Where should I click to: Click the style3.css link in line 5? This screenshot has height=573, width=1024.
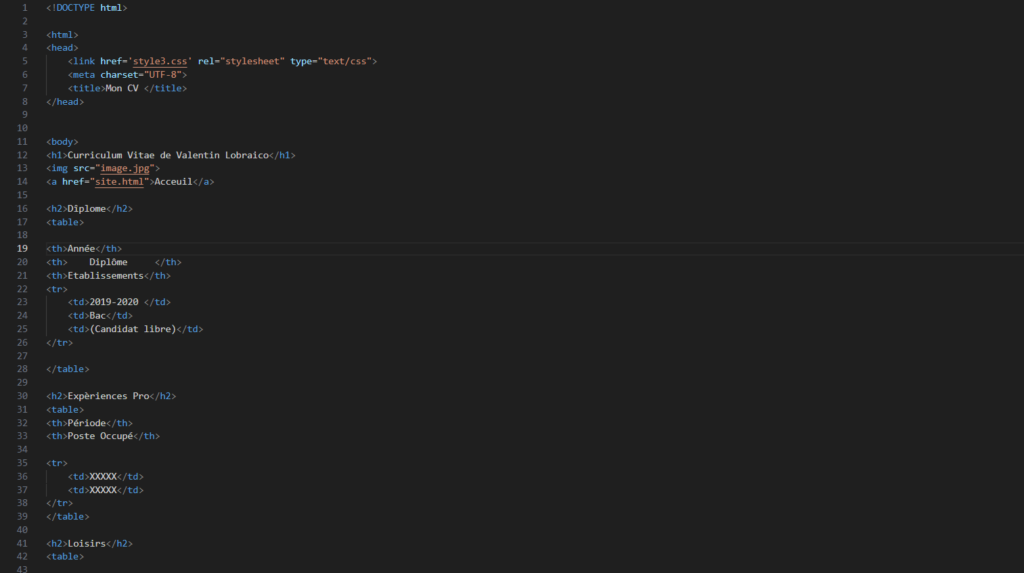(160, 61)
